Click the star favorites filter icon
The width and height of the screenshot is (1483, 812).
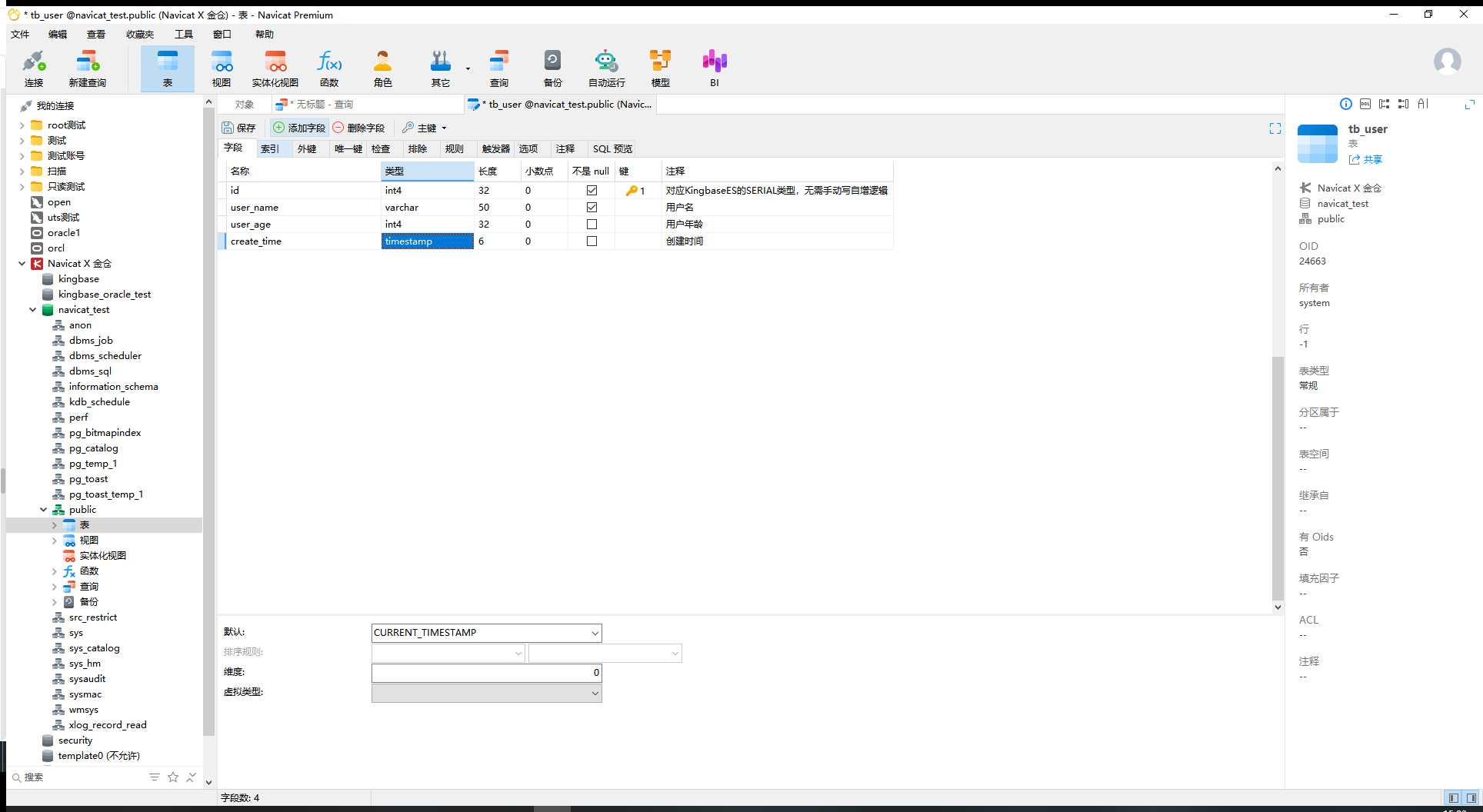coord(173,777)
